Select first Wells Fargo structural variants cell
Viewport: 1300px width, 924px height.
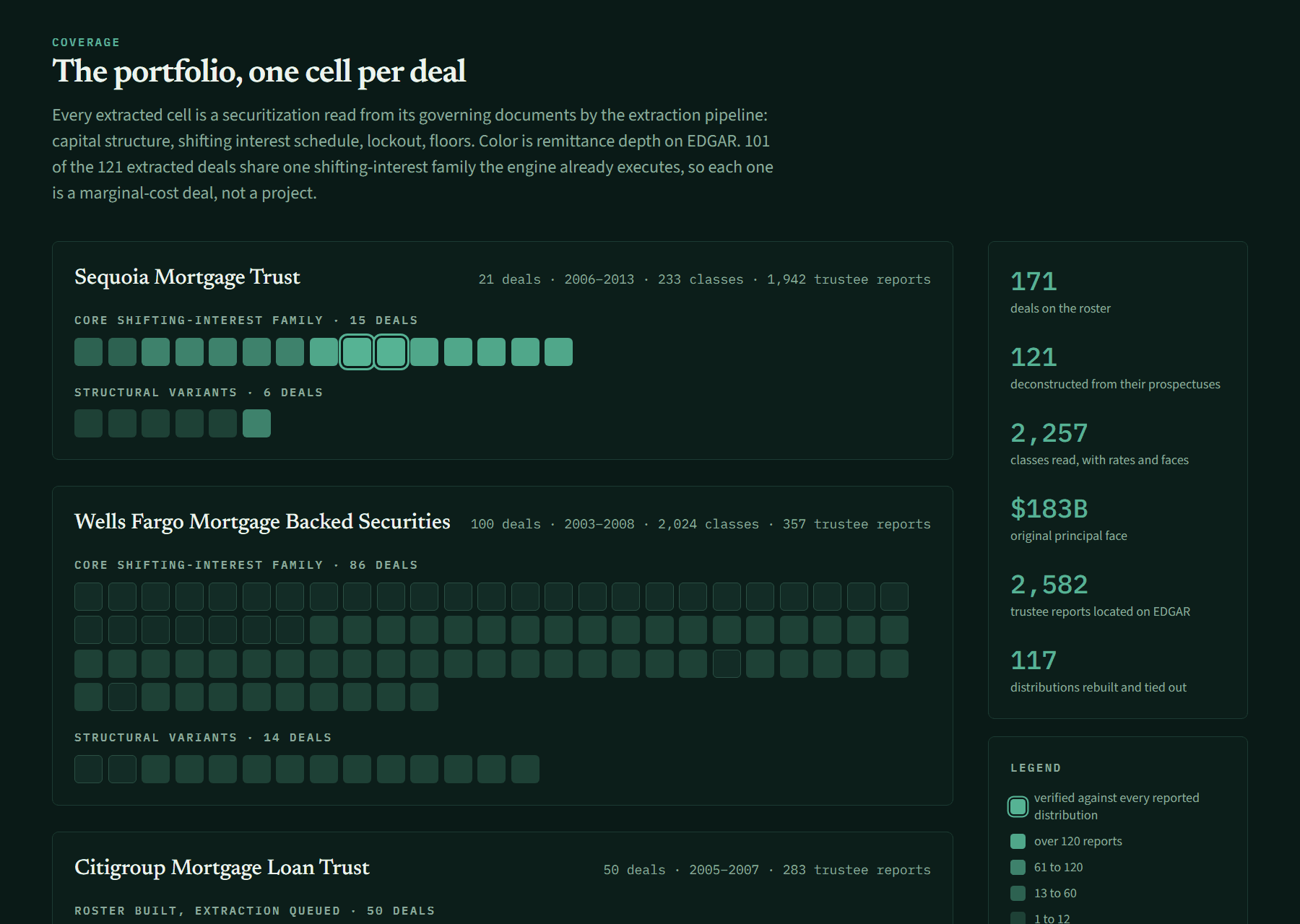pos(88,770)
